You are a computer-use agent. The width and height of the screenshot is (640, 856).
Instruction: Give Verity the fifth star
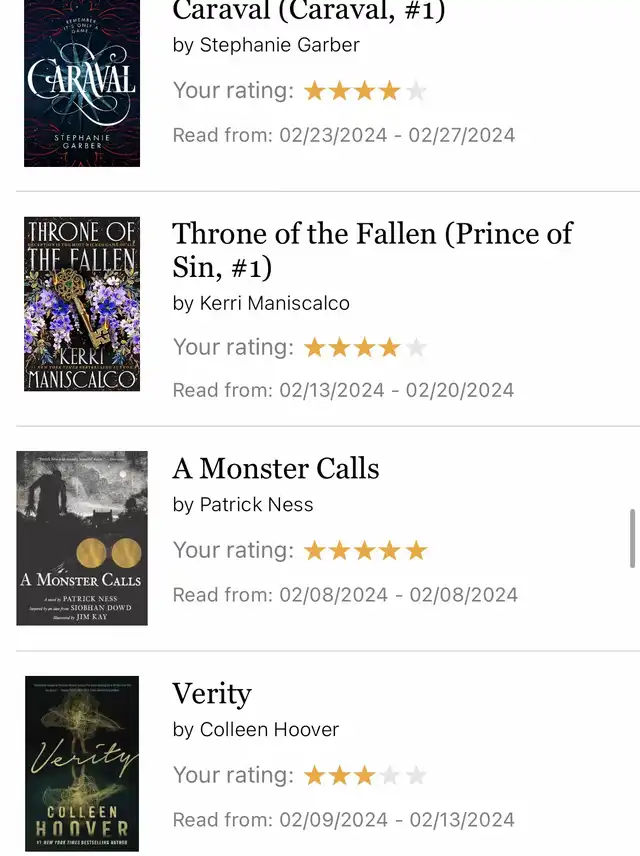(417, 776)
